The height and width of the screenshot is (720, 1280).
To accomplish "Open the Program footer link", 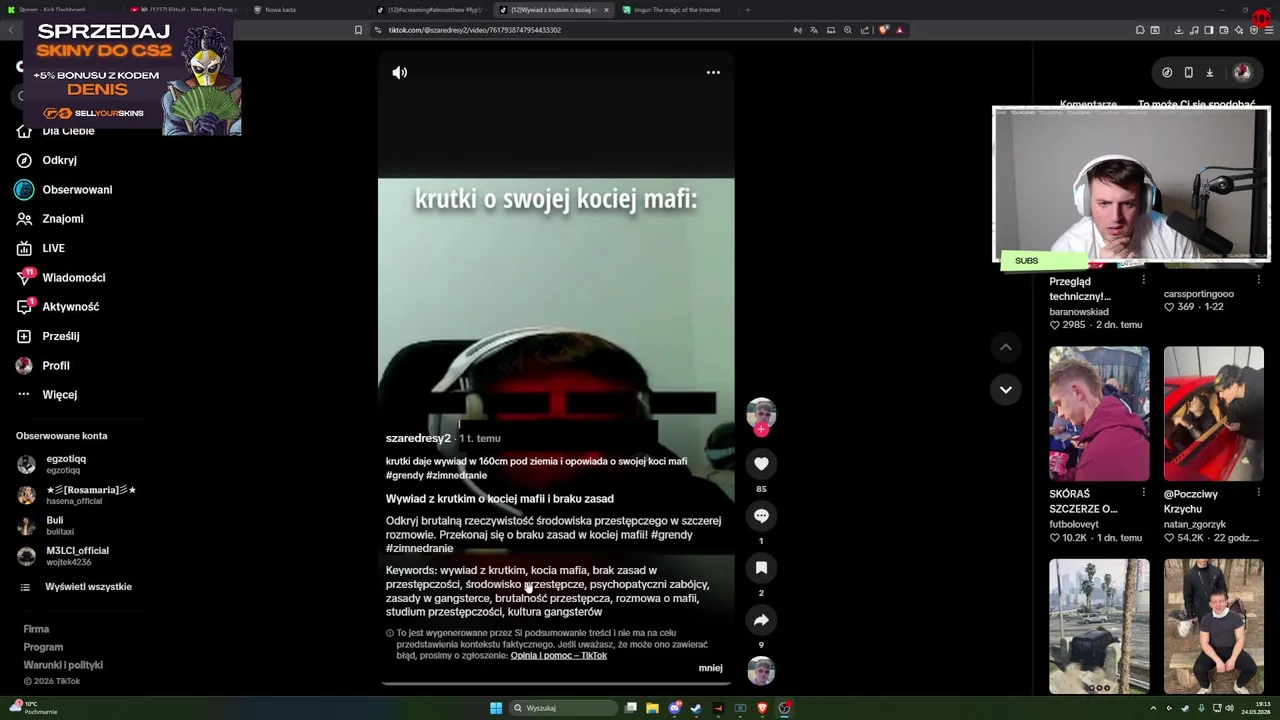I will pos(43,647).
